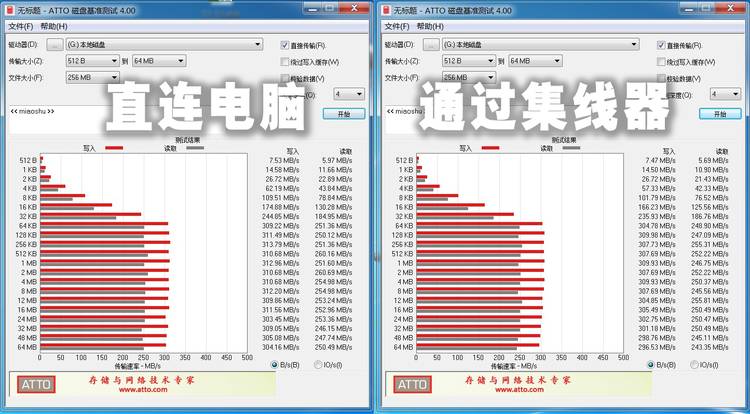
Task: Click write value 309.98 MB/s in right window
Action: [657, 235]
